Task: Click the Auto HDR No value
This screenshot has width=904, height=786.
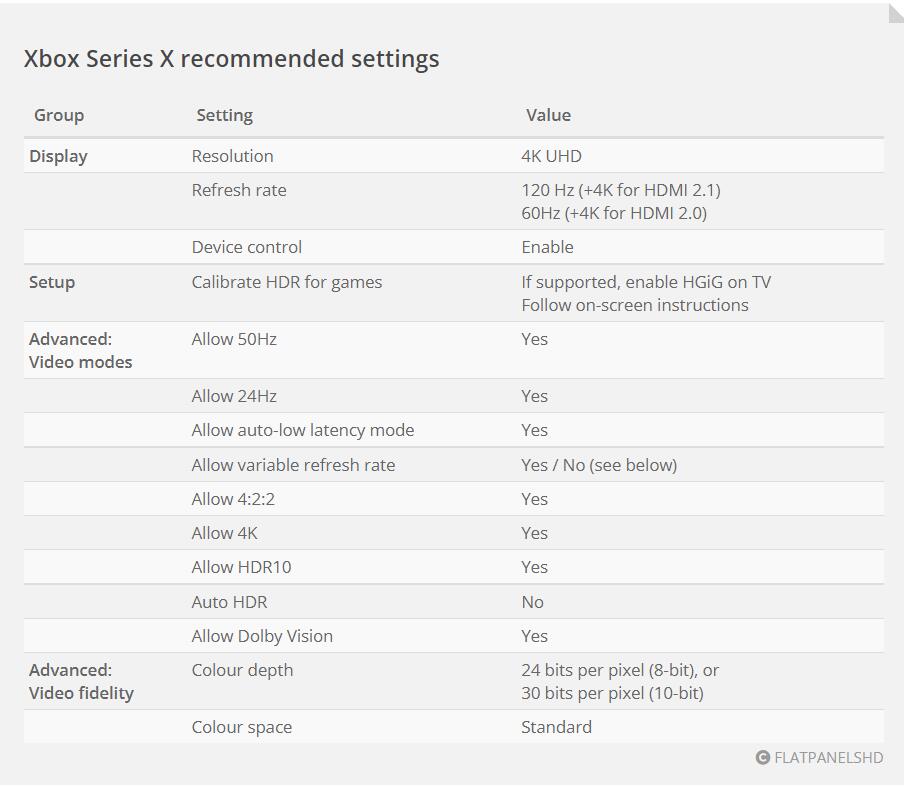Action: click(532, 601)
